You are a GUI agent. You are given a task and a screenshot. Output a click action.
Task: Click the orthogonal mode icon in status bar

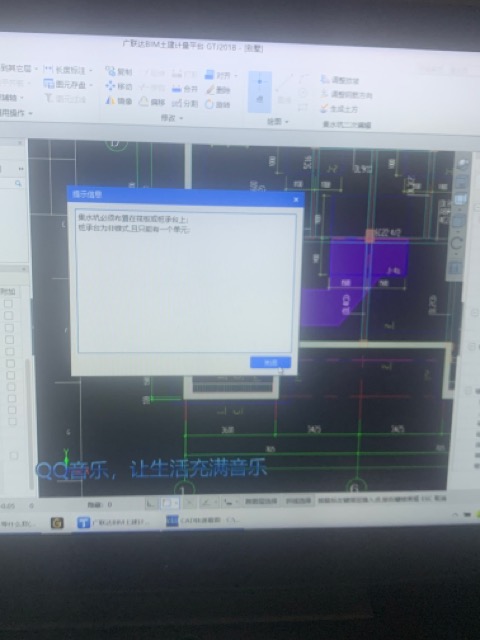point(151,503)
